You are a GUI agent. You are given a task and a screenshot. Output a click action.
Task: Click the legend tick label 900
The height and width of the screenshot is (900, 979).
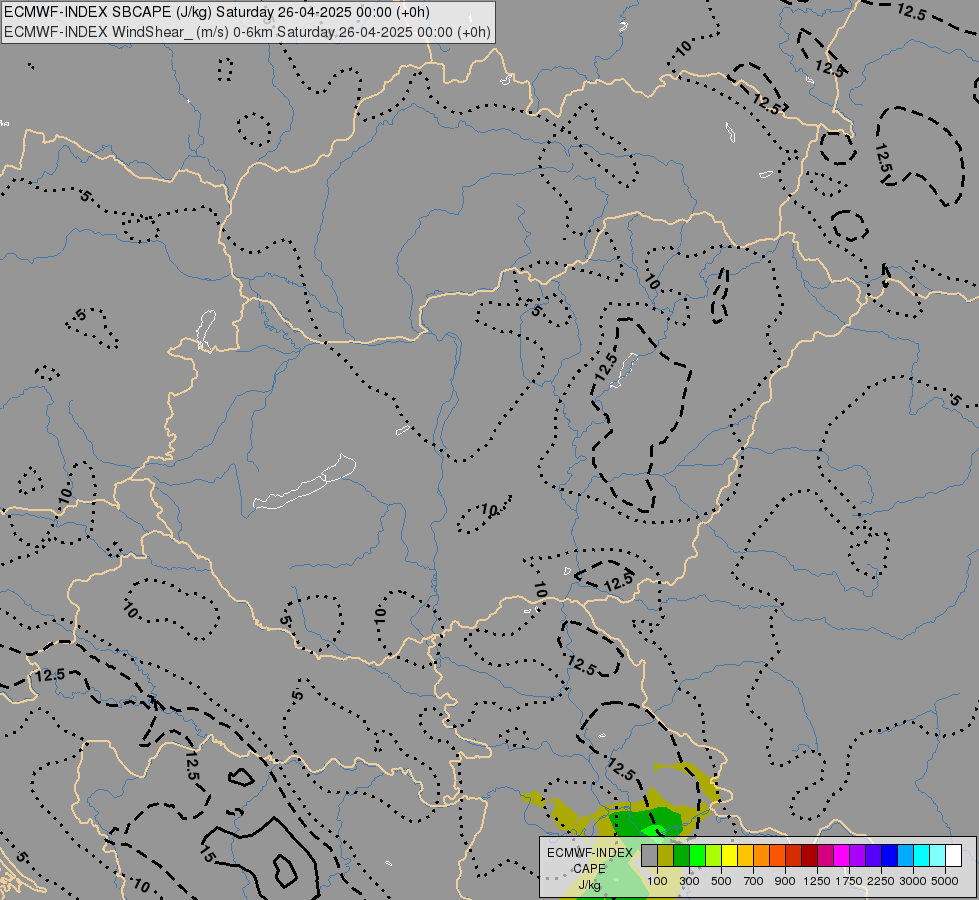point(785,881)
